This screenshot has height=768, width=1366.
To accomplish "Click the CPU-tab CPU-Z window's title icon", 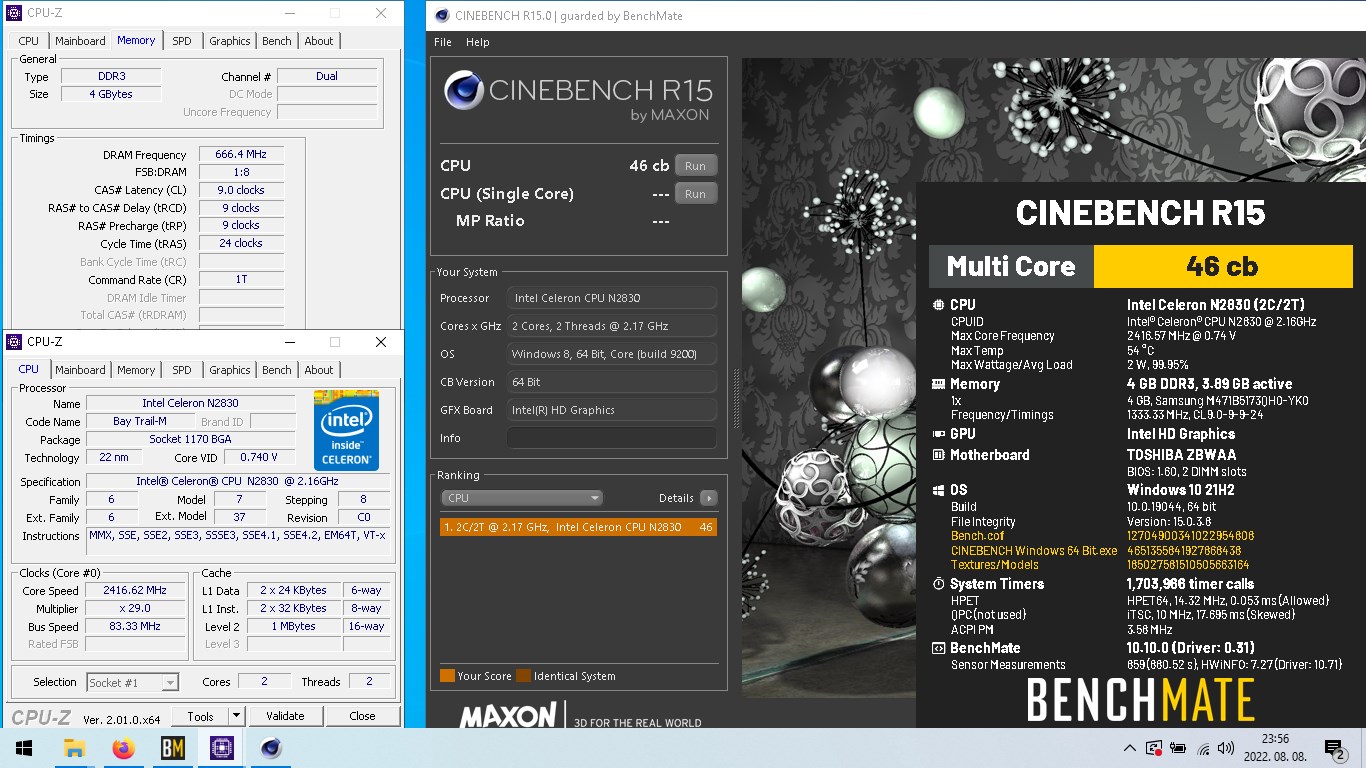I will coord(14,342).
